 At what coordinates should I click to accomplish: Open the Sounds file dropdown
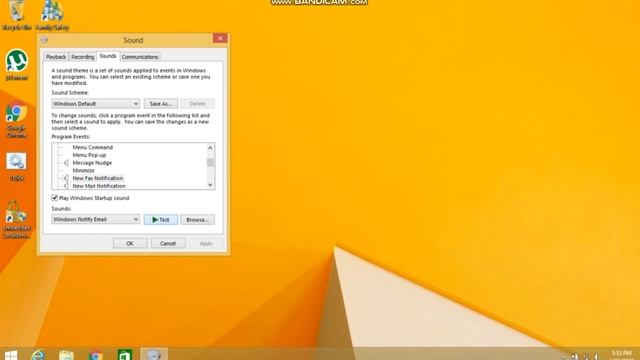pyautogui.click(x=96, y=219)
